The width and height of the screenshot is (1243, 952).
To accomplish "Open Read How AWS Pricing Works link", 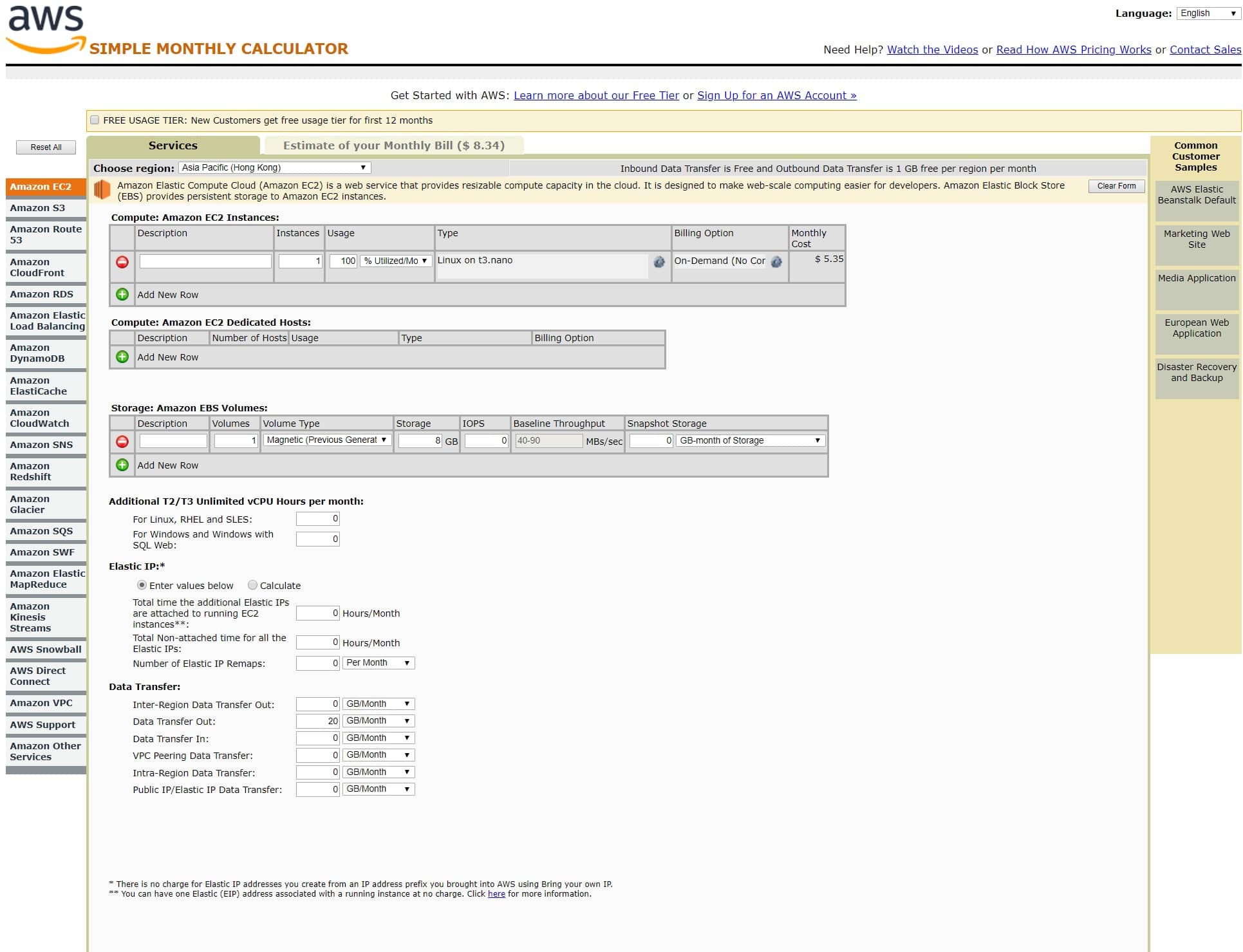I will coord(1074,50).
